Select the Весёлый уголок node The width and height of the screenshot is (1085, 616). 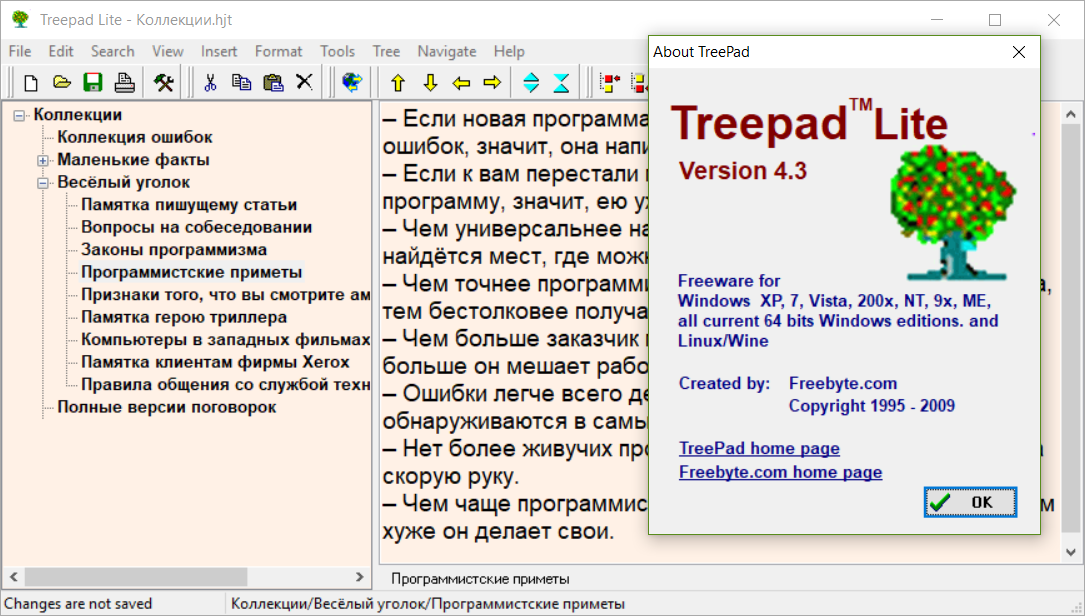tap(123, 182)
